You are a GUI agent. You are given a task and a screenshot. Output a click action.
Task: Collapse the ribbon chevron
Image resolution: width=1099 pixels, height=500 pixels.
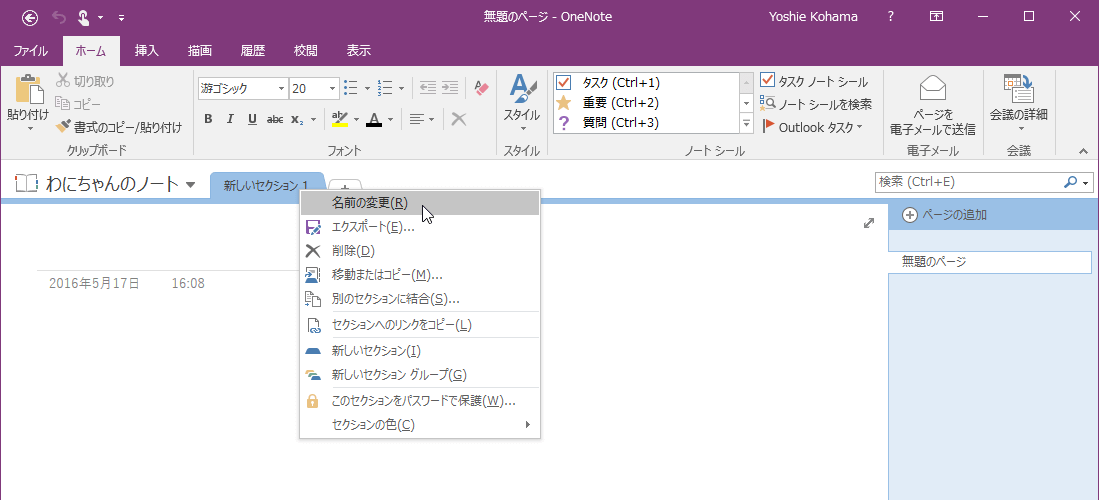click(x=1083, y=150)
